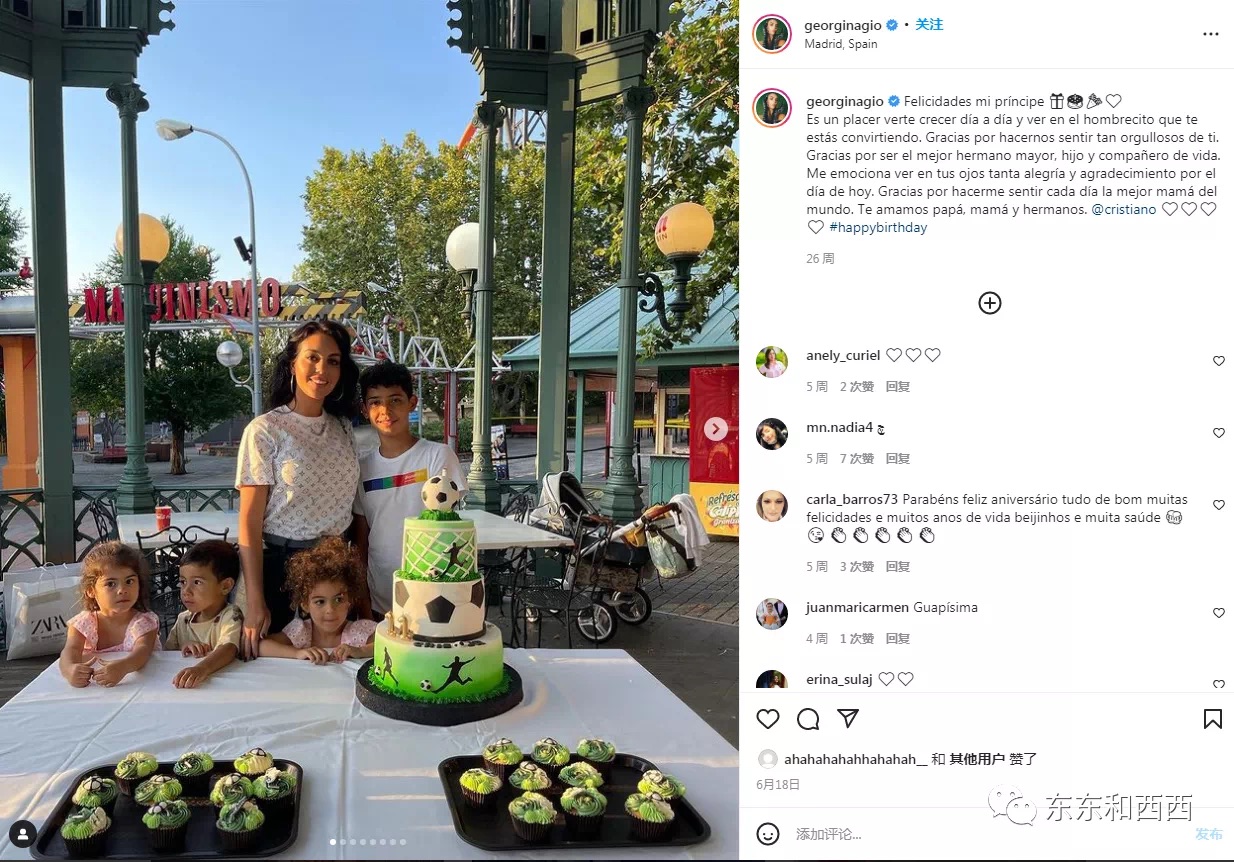Save the post with the bookmark icon
This screenshot has height=862, width=1234.
1212,719
